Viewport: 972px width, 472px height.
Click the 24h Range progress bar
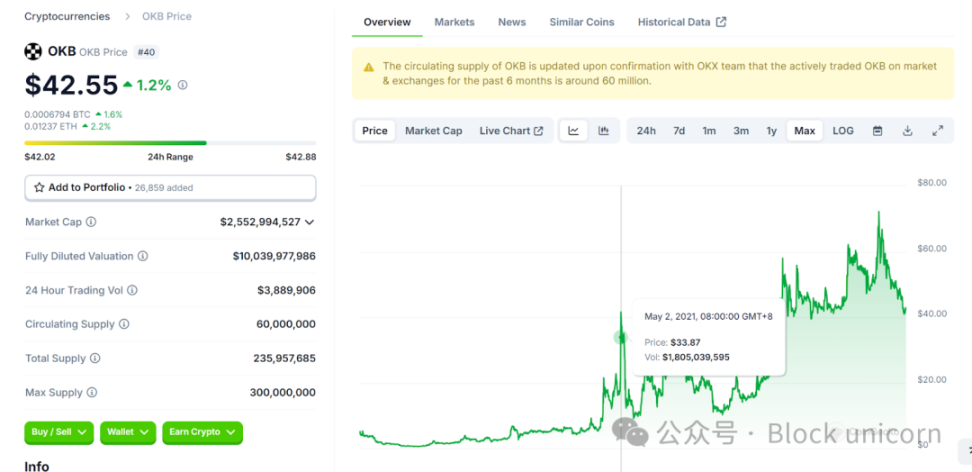[x=170, y=143]
